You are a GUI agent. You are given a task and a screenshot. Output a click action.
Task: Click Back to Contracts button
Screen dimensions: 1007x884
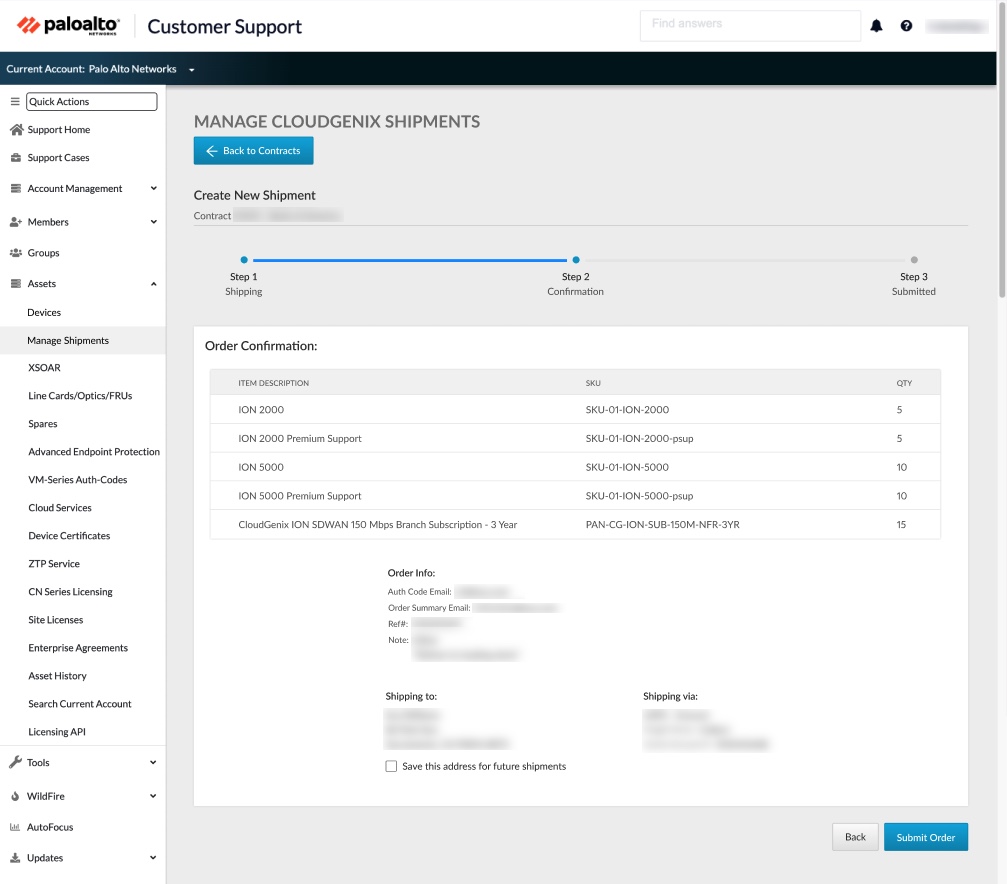253,151
